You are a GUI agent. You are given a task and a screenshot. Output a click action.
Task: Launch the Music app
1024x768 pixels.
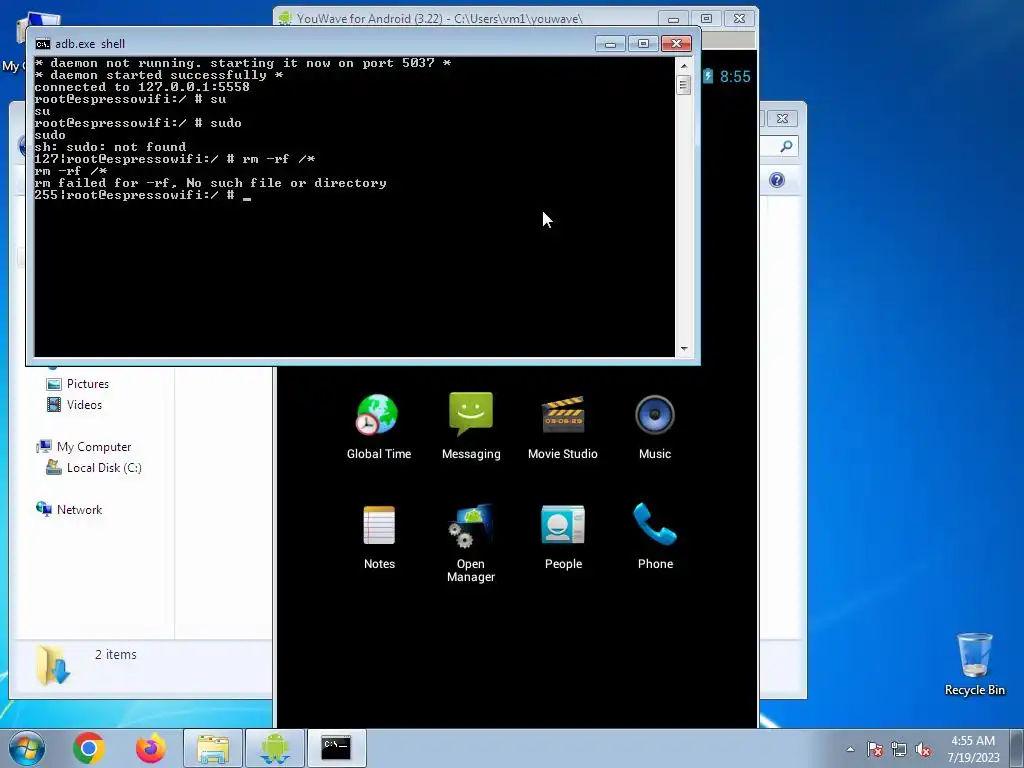pyautogui.click(x=654, y=426)
